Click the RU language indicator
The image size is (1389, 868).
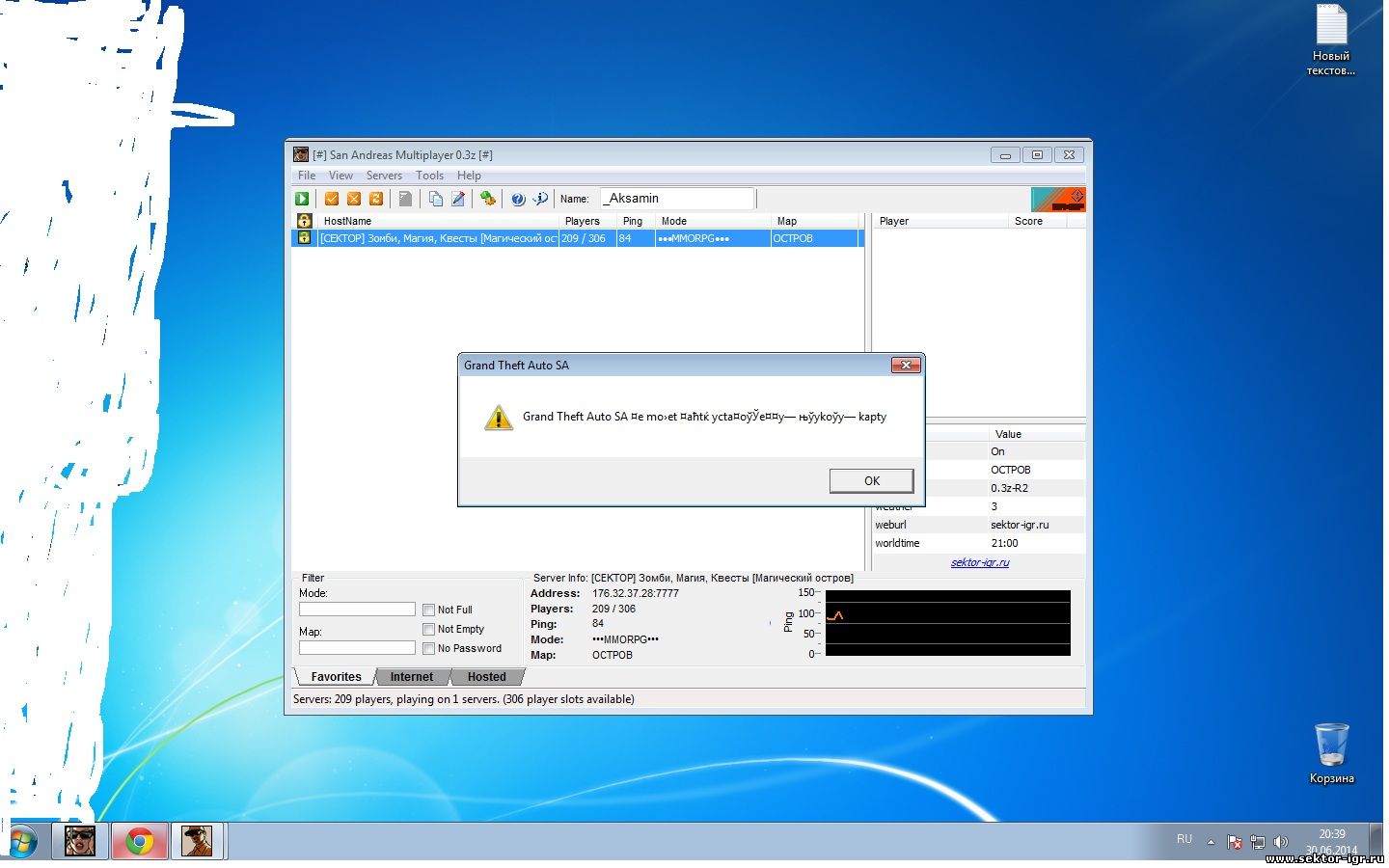pos(1185,839)
